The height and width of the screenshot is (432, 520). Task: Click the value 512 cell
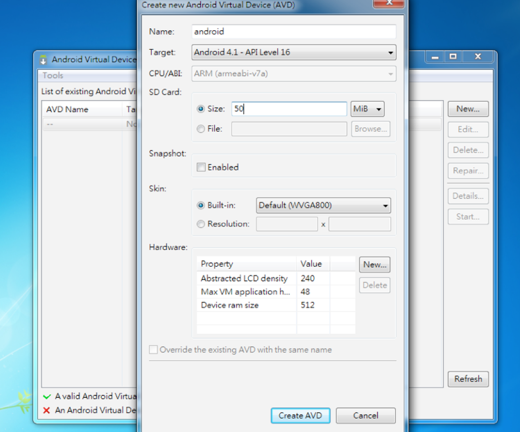(x=313, y=305)
